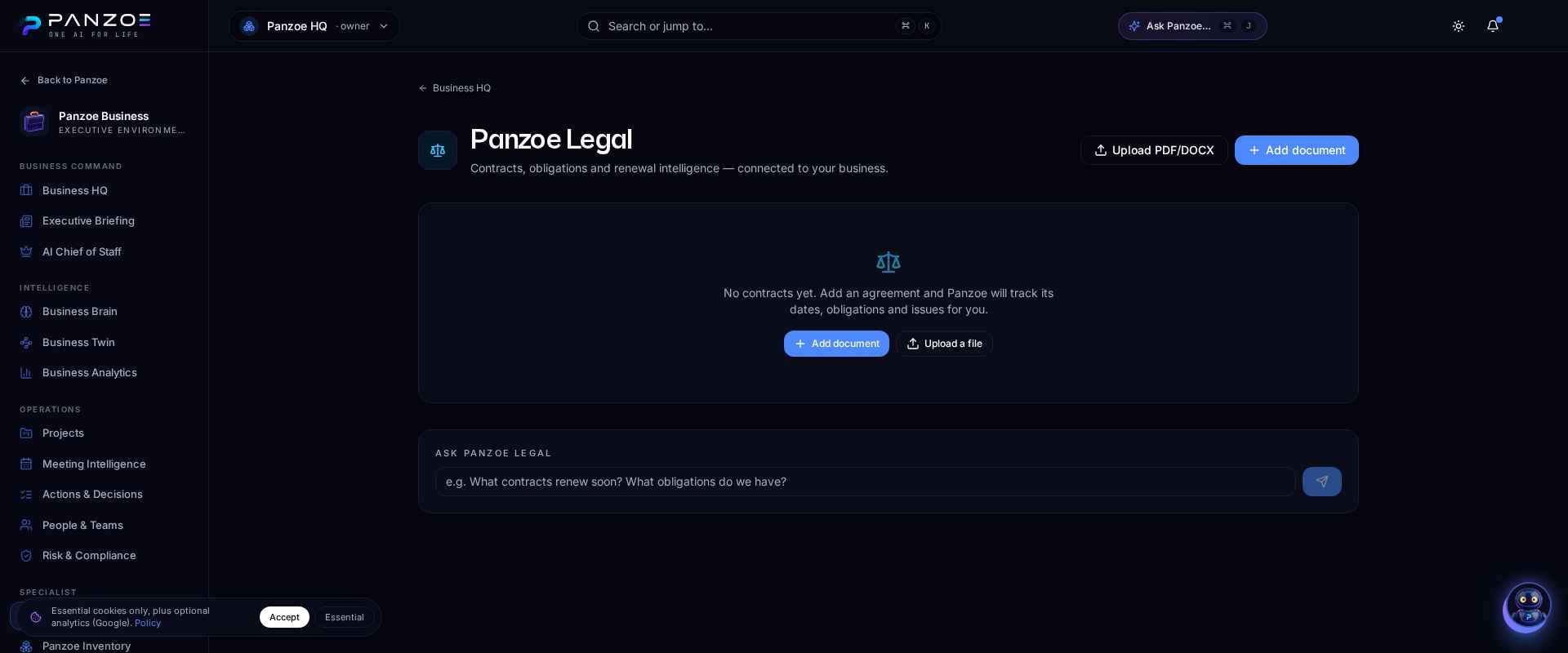Image resolution: width=1568 pixels, height=653 pixels.
Task: Click the Projects folder icon
Action: tap(26, 433)
